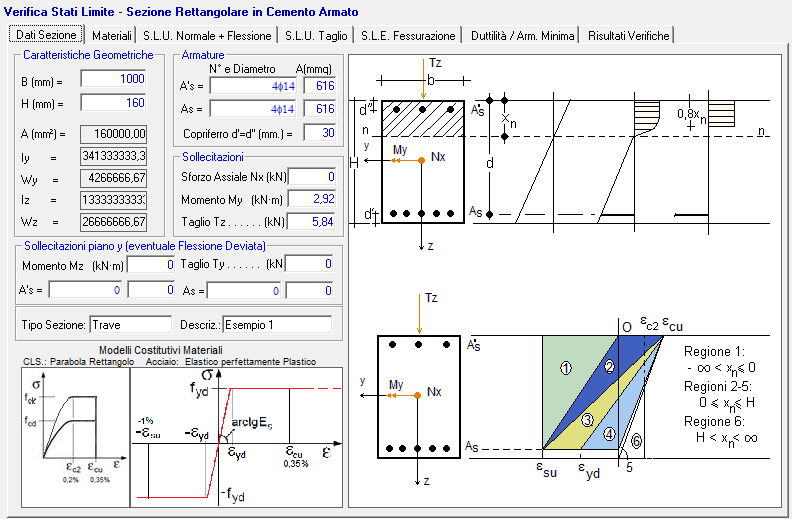The width and height of the screenshot is (792, 519).
Task: Click the 'Regioni 2-5:' legend text
Action: pyautogui.click(x=717, y=387)
